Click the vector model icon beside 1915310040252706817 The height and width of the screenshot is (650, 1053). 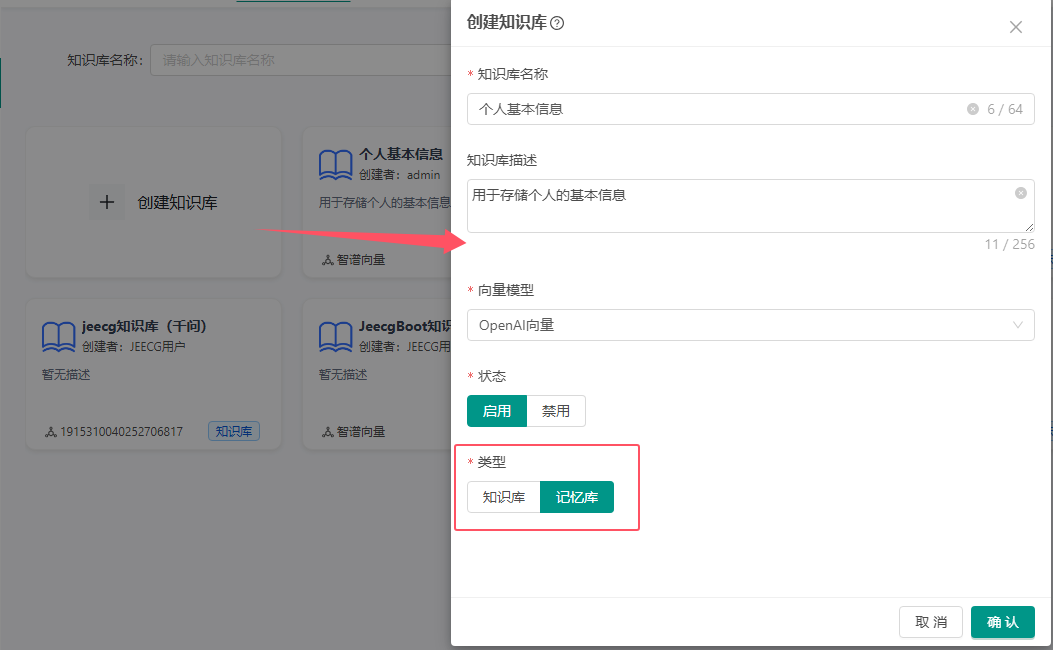pyautogui.click(x=51, y=432)
